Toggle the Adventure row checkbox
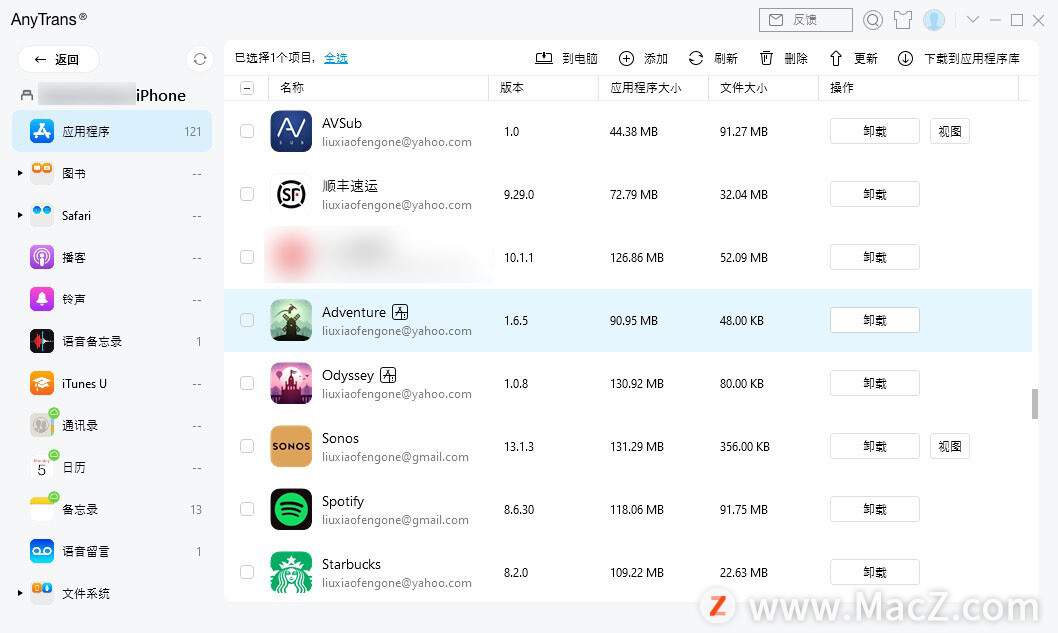The height and width of the screenshot is (633, 1058). (x=247, y=320)
